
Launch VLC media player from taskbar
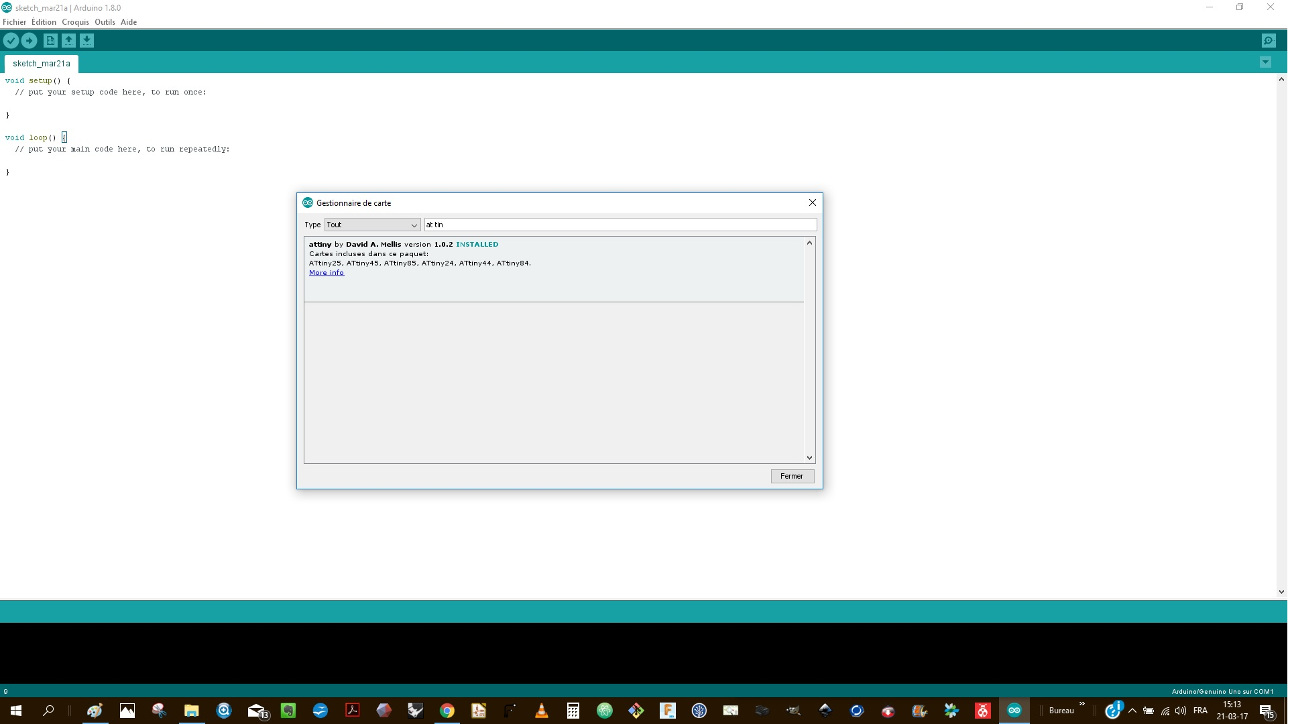[542, 711]
